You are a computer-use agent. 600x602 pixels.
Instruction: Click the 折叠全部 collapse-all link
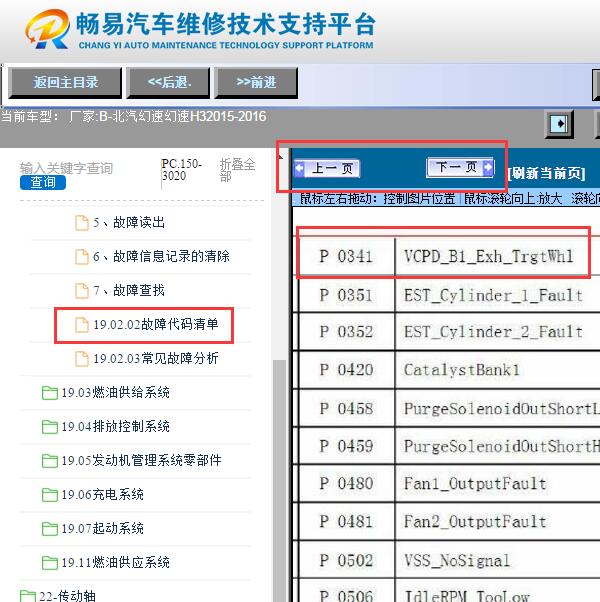[237, 170]
